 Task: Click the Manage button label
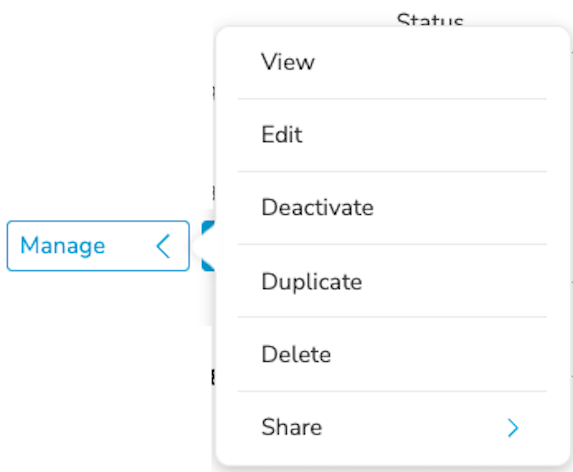(62, 245)
